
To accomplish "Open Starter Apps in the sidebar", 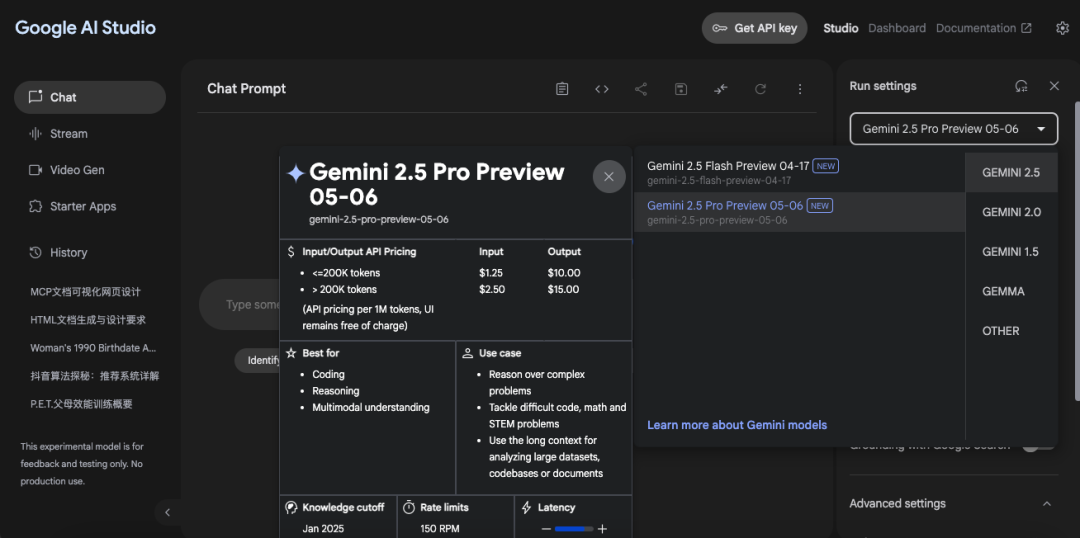I will 90,207.
